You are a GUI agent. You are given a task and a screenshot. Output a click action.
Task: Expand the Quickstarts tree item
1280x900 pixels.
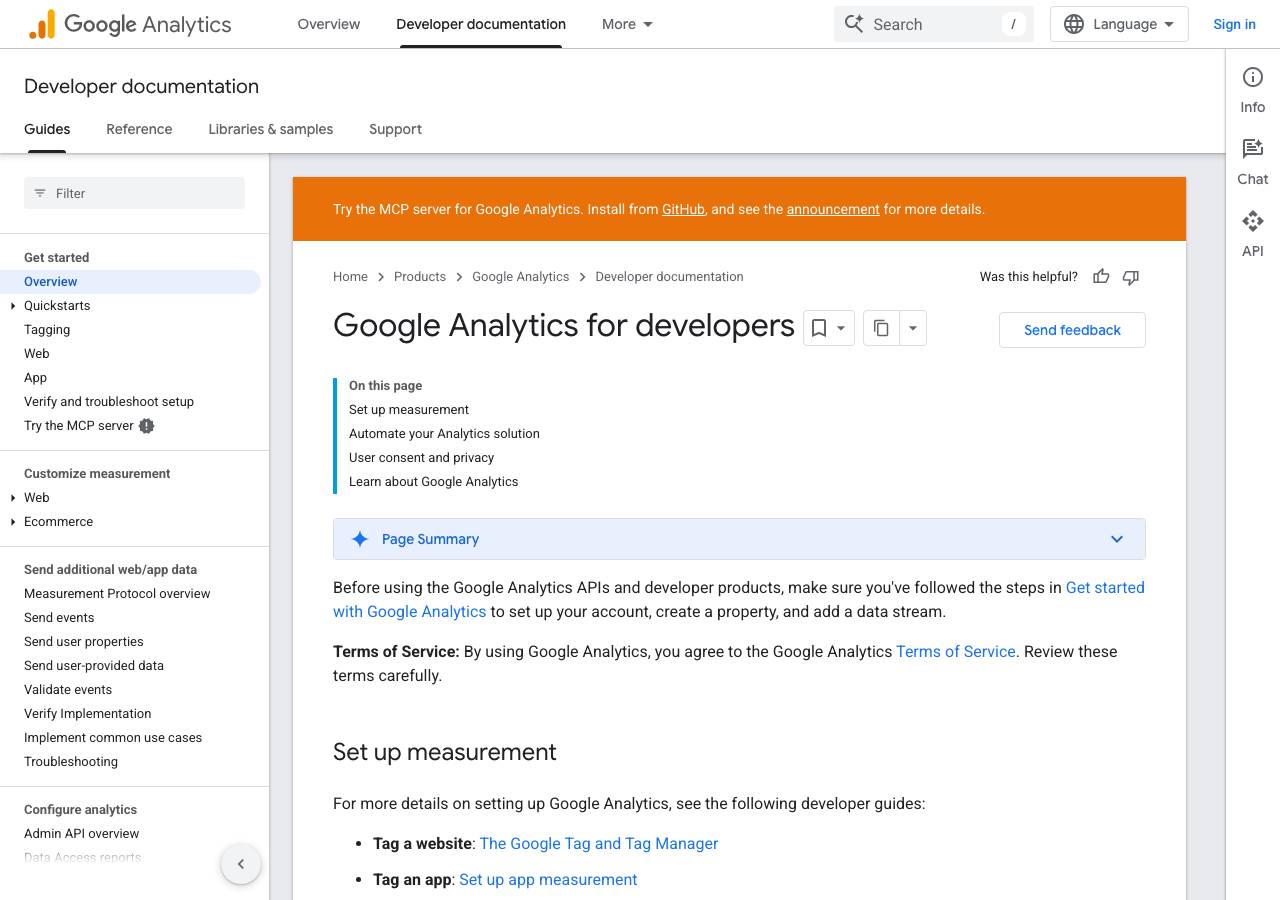13,306
